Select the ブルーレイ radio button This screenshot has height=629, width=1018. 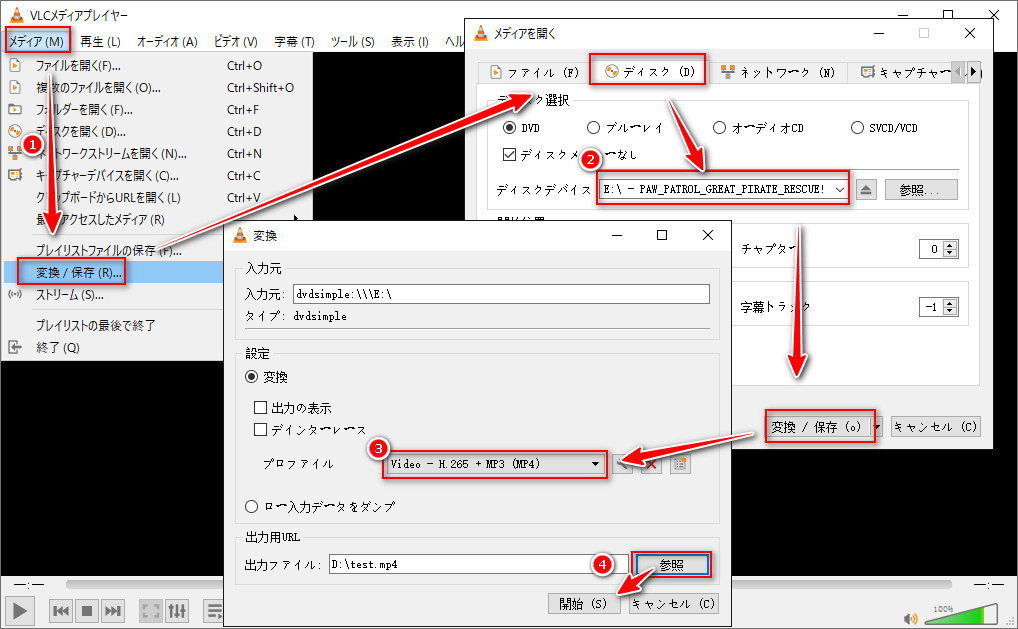594,128
